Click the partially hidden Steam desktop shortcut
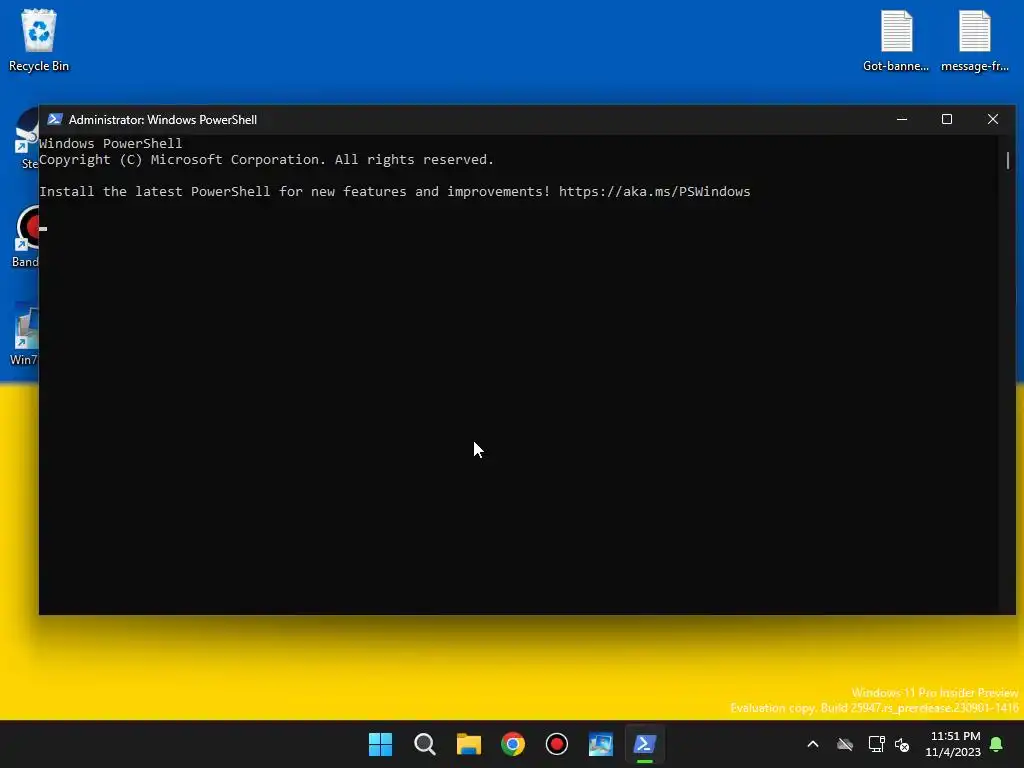1024x768 pixels. [x=26, y=138]
